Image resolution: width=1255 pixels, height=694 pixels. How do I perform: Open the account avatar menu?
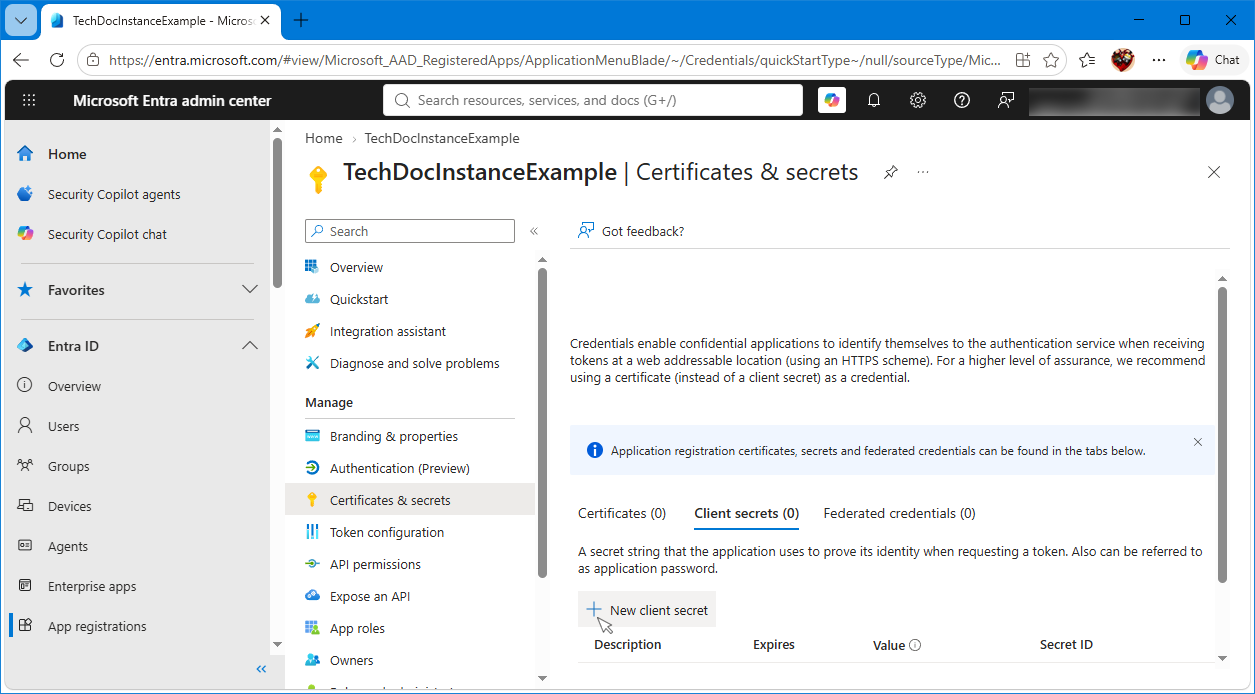point(1220,100)
